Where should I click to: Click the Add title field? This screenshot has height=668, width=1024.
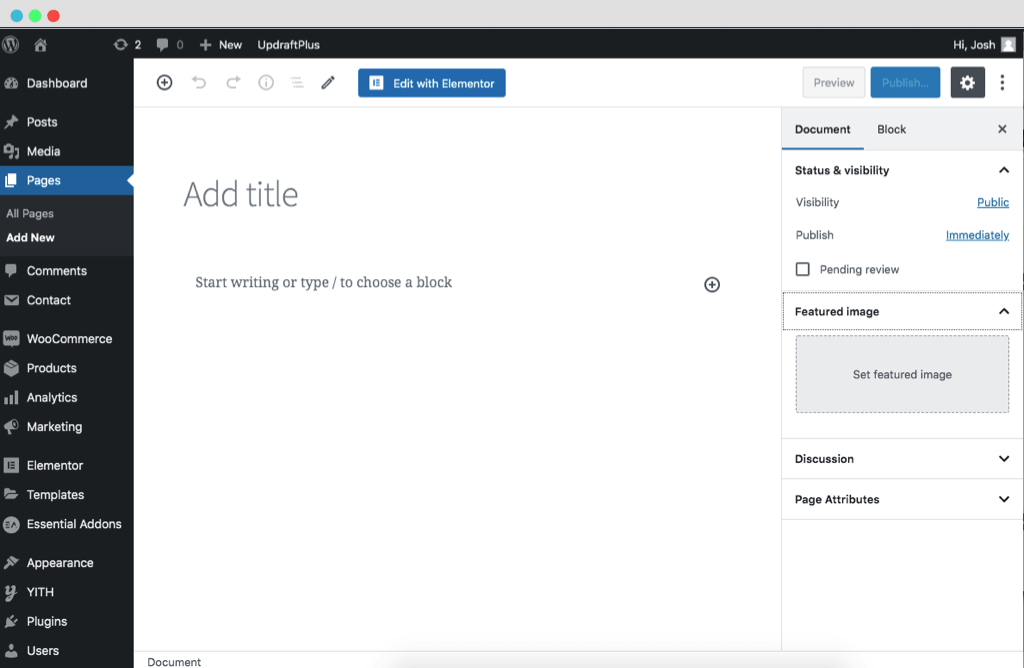tap(240, 194)
